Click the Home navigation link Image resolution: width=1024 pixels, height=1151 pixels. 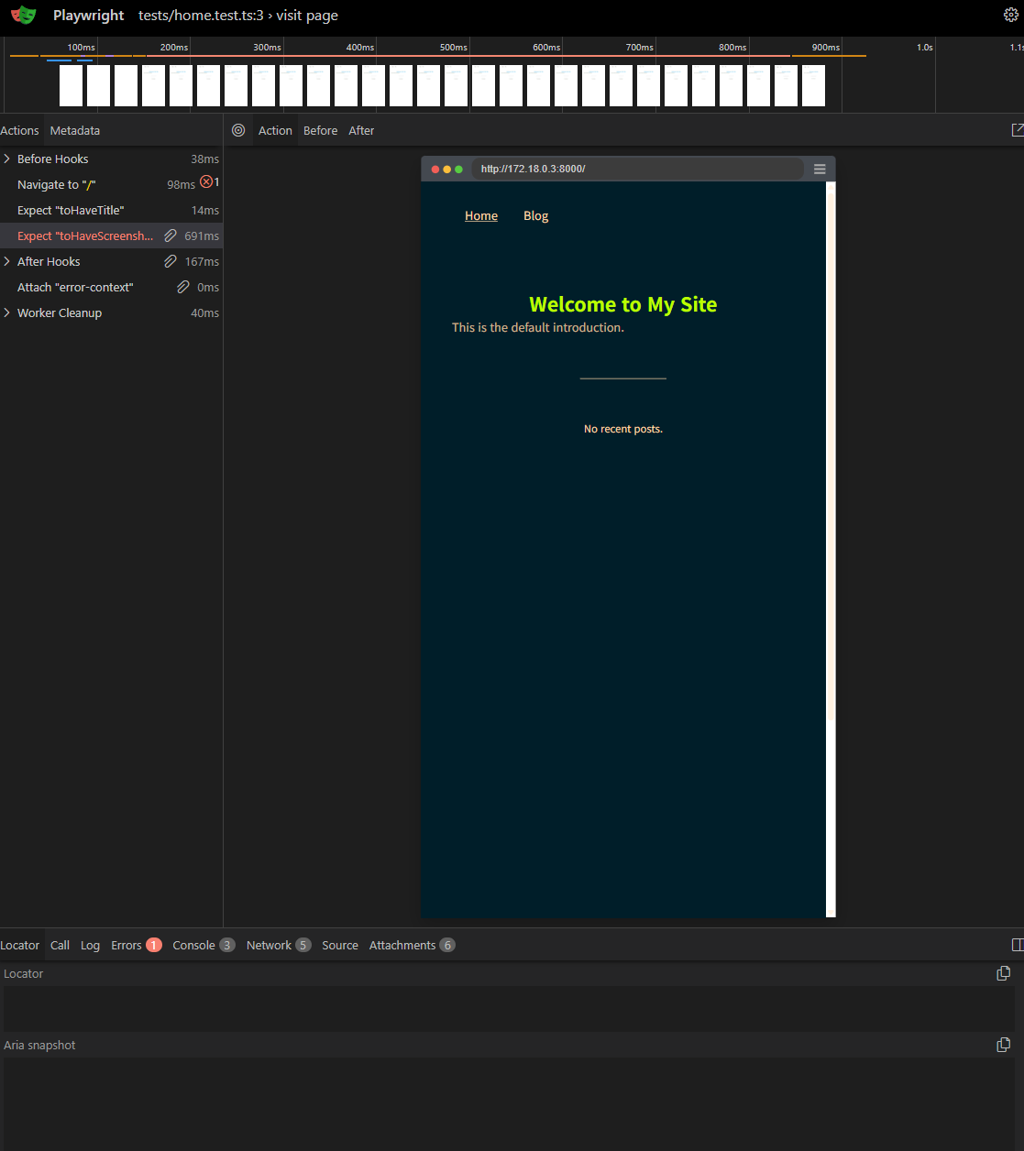coord(481,216)
